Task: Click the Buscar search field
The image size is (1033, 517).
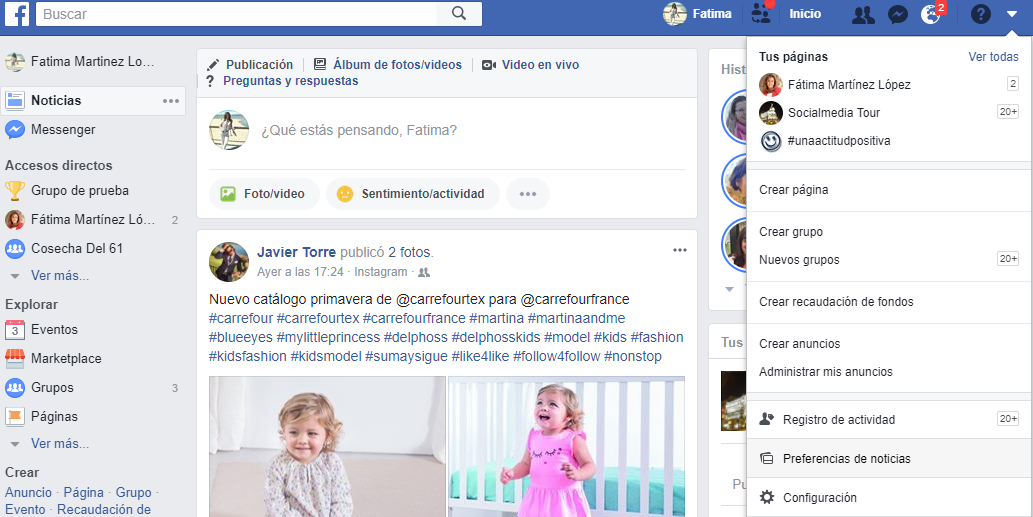Action: pos(237,14)
